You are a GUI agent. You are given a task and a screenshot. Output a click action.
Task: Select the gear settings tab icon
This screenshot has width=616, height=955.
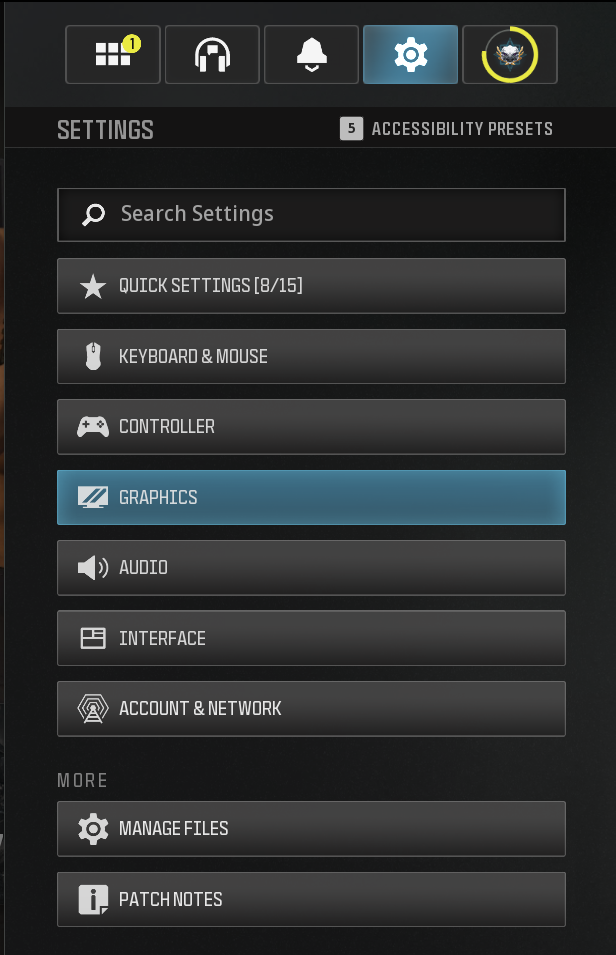[x=410, y=55]
